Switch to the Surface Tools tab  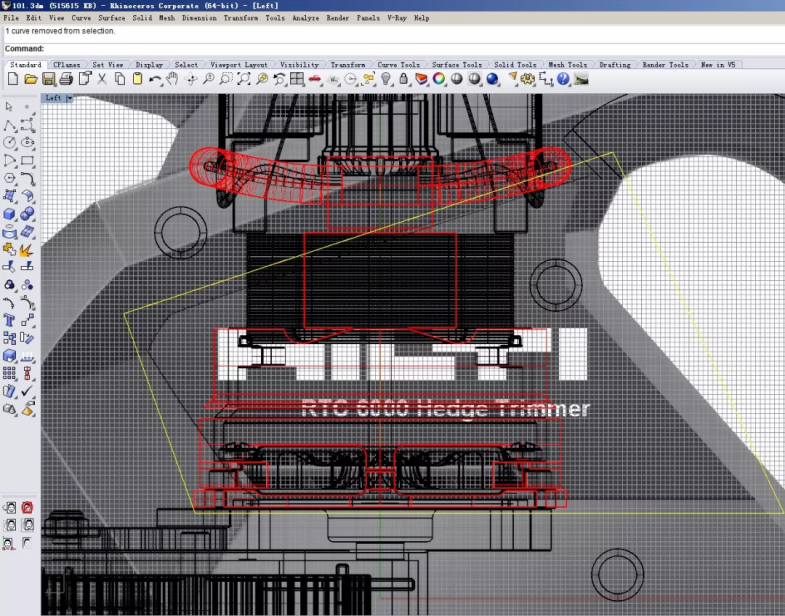(457, 65)
